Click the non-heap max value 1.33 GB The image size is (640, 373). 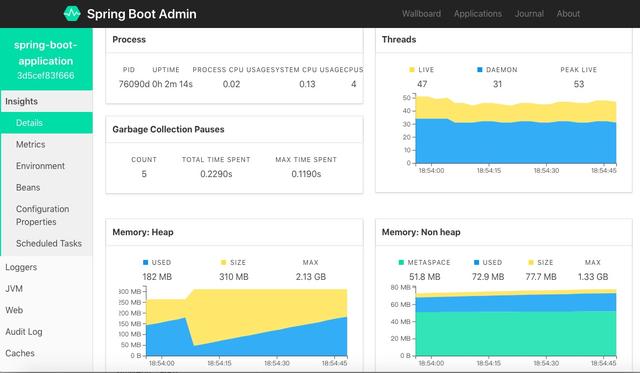click(593, 277)
